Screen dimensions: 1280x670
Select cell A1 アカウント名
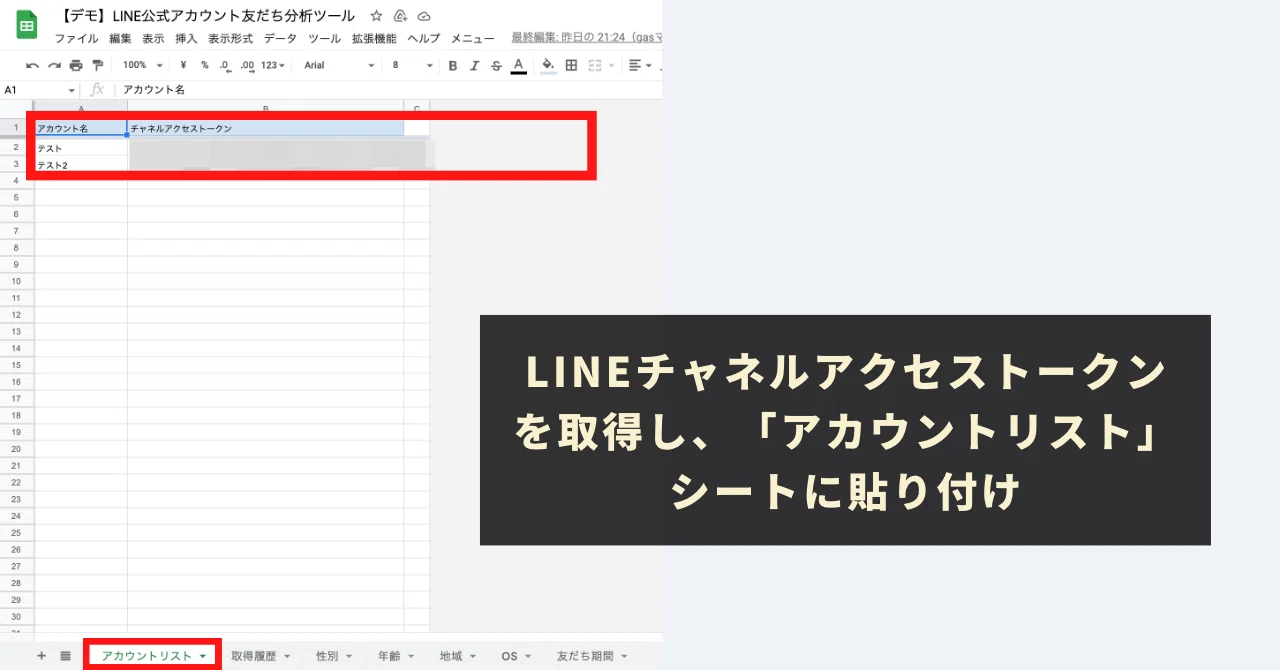tap(81, 128)
